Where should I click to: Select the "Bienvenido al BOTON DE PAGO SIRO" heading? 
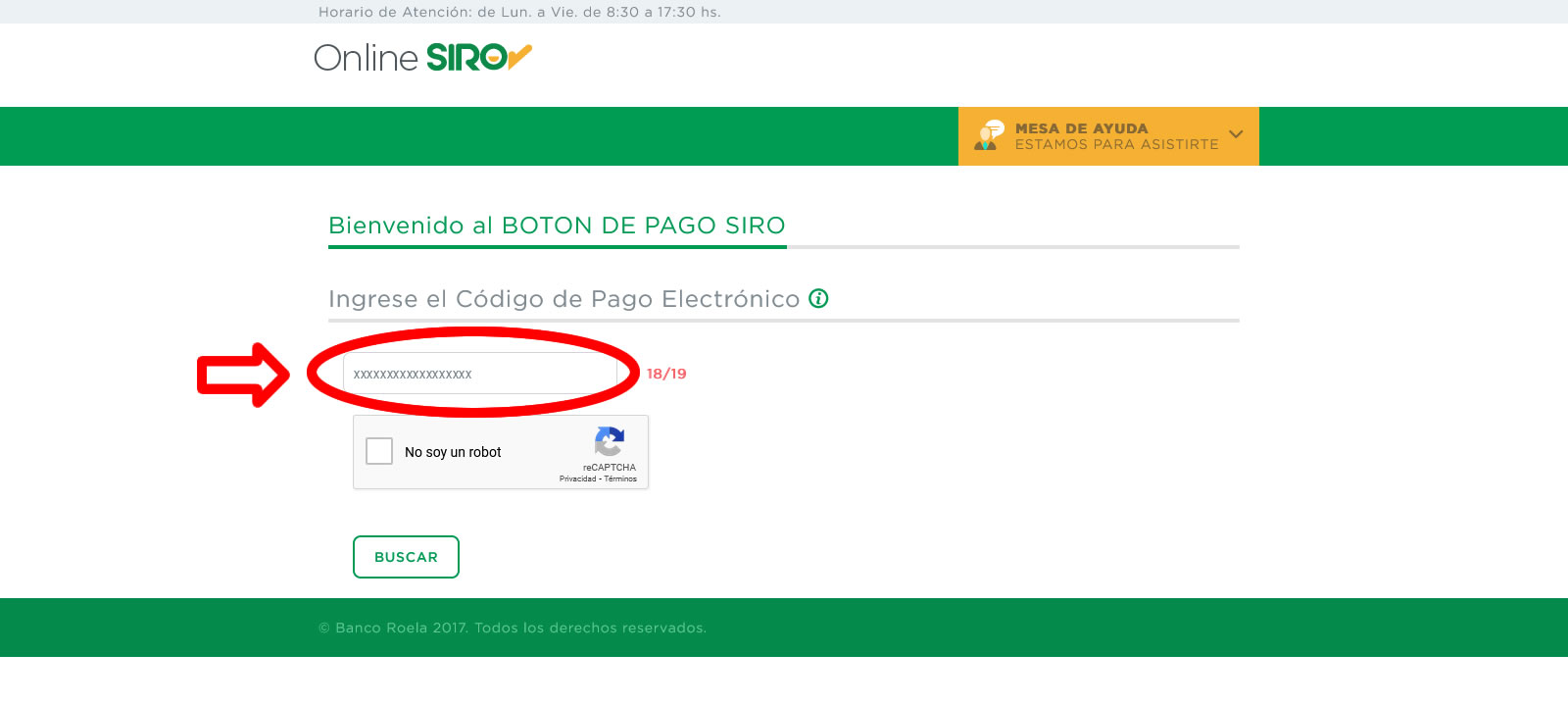(x=557, y=226)
